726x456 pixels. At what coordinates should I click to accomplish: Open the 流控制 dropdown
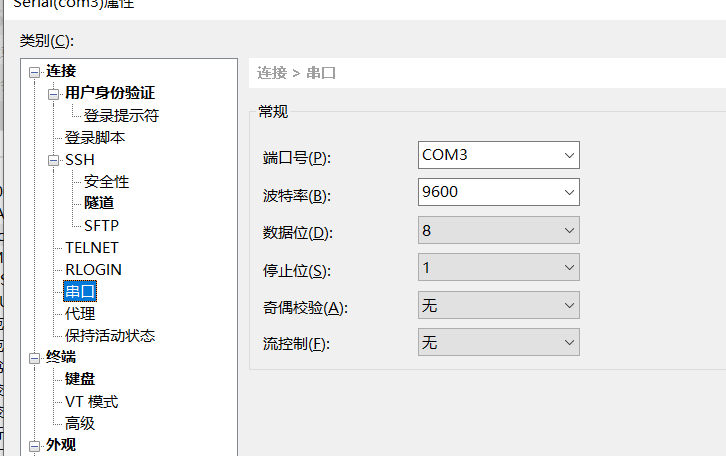point(569,343)
